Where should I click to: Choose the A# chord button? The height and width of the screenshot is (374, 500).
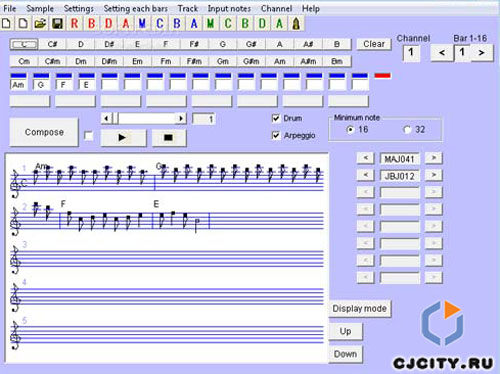(308, 44)
